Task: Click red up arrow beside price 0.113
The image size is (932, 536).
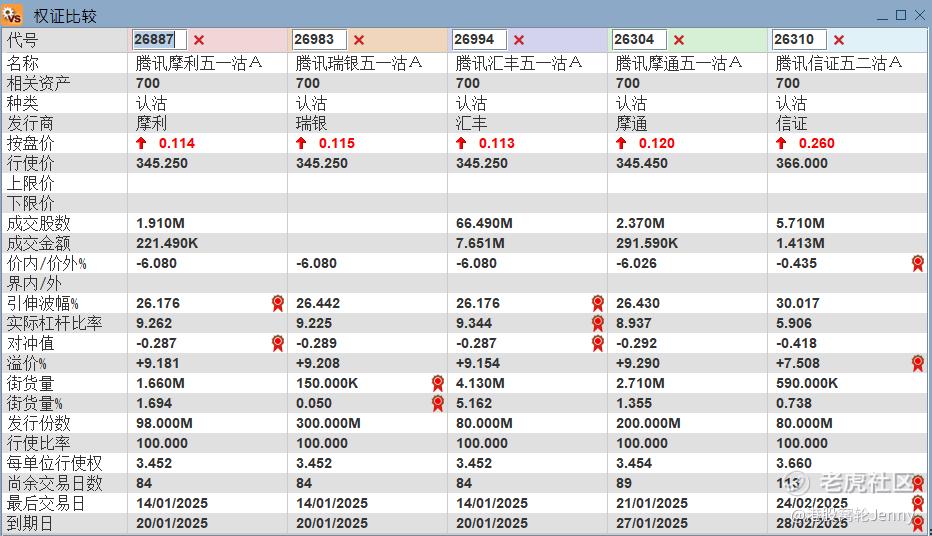Action: (461, 143)
